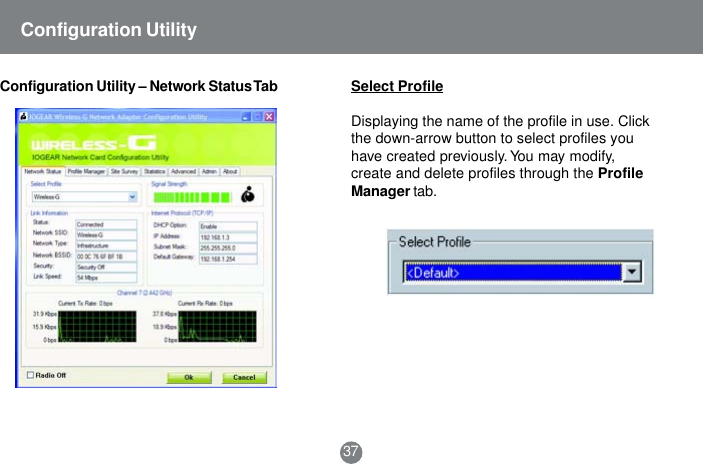
Task: Click the Network SSID field showing Wireless-G
Action: pyautogui.click(x=106, y=235)
